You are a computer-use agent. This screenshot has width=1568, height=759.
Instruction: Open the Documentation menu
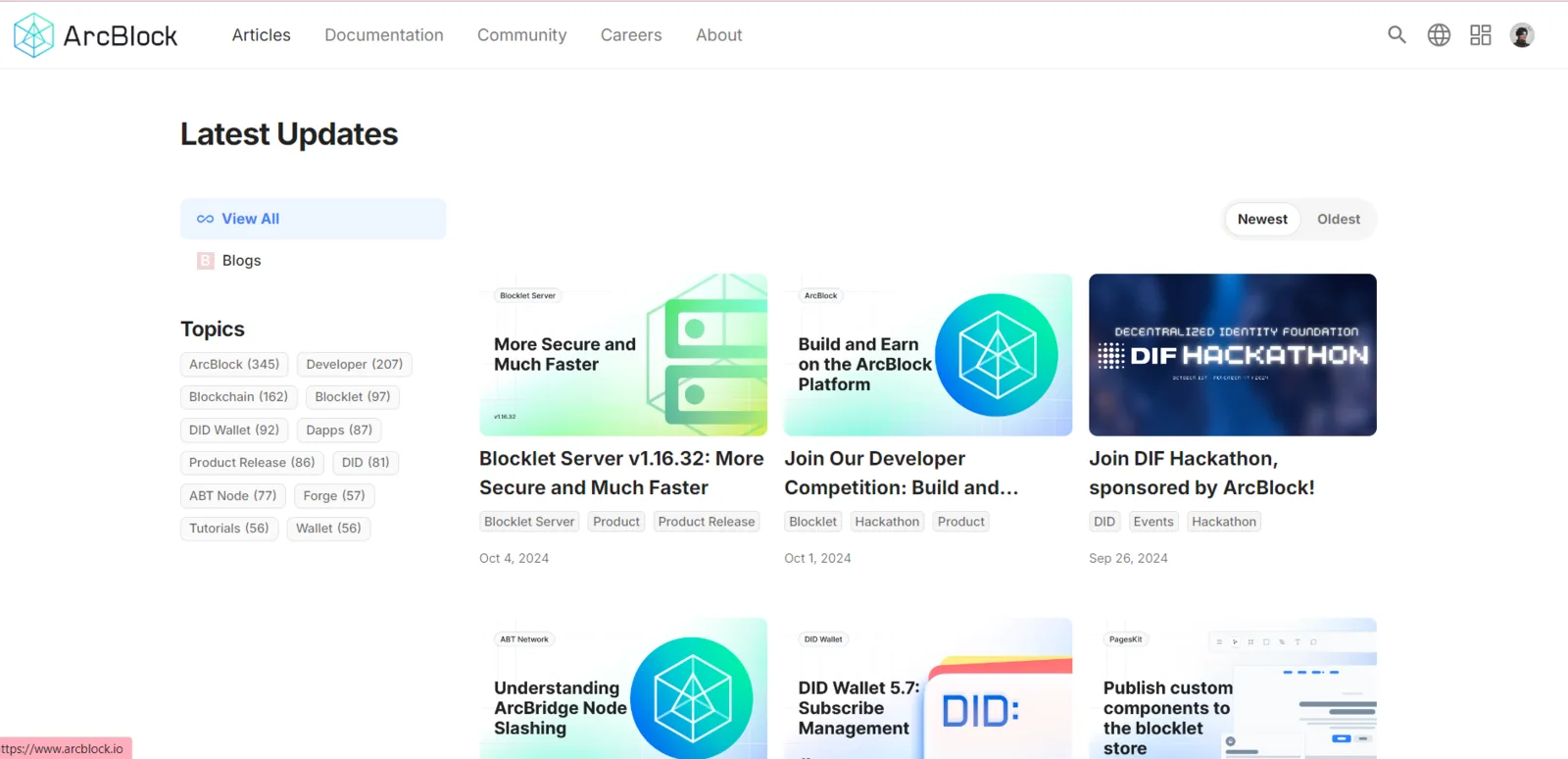[x=384, y=35]
